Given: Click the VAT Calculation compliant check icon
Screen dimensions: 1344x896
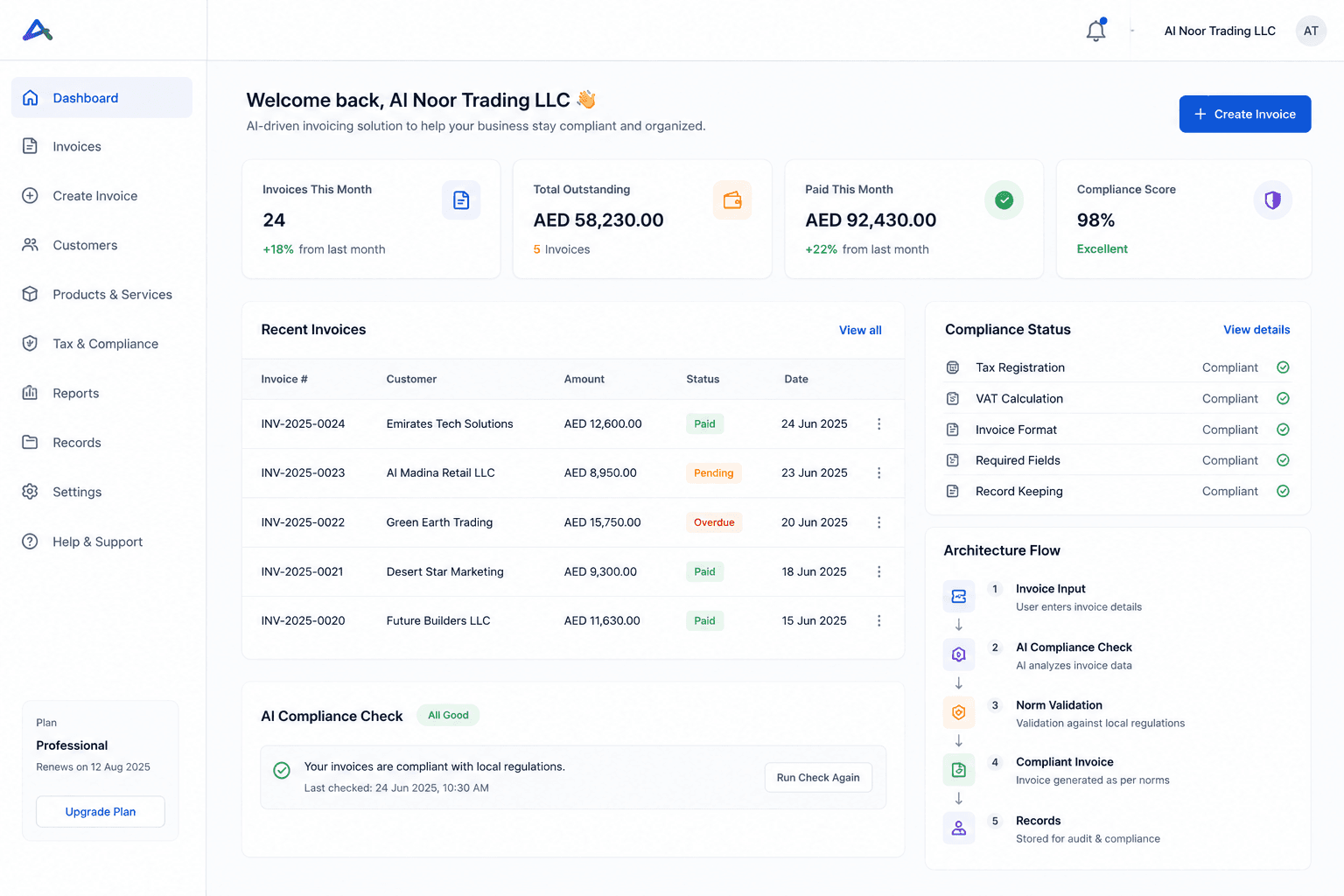Looking at the screenshot, I should 1283,398.
